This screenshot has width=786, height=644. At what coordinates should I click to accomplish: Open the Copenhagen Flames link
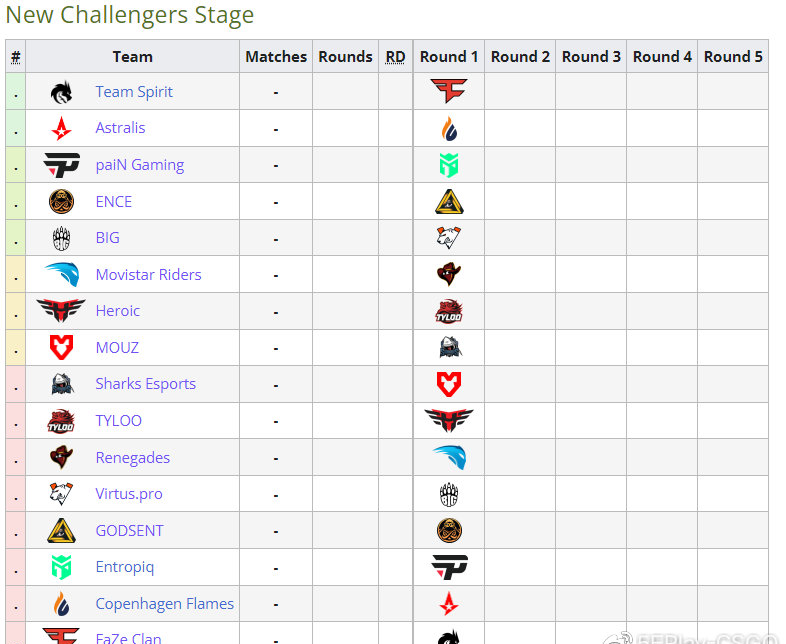pyautogui.click(x=164, y=603)
